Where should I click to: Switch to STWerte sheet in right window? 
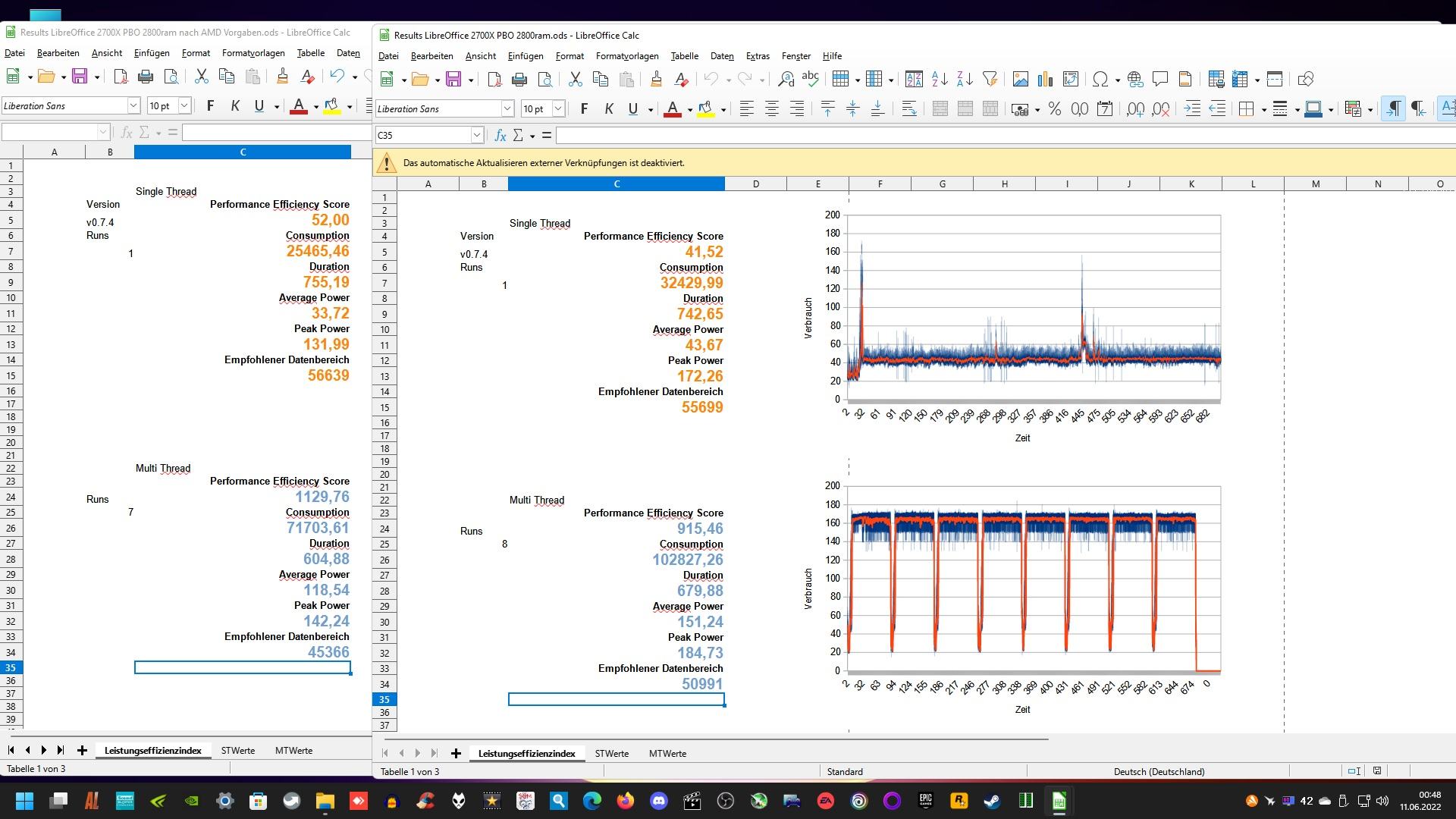(611, 753)
